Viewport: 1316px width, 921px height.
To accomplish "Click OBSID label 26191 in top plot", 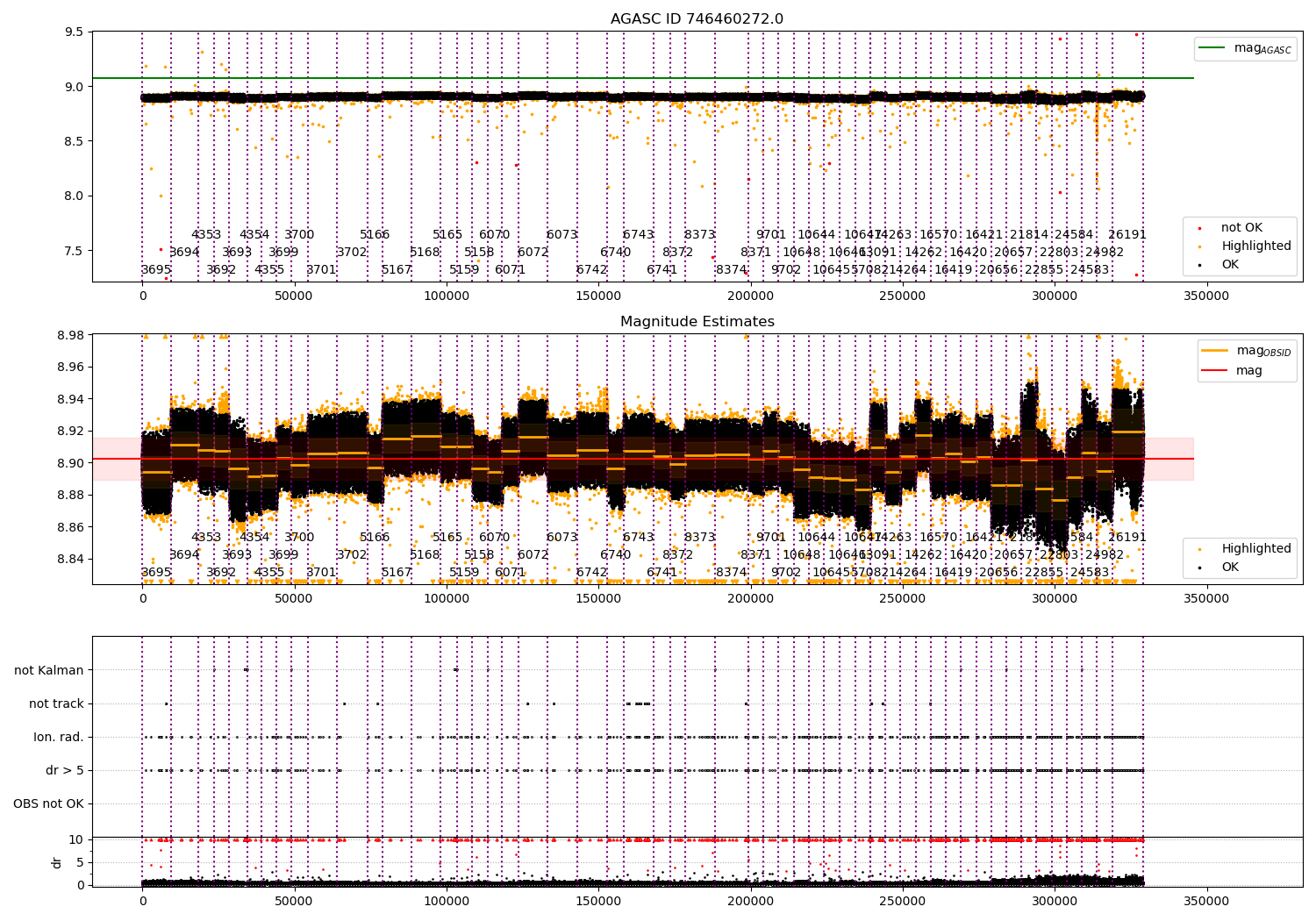I will point(1127,234).
